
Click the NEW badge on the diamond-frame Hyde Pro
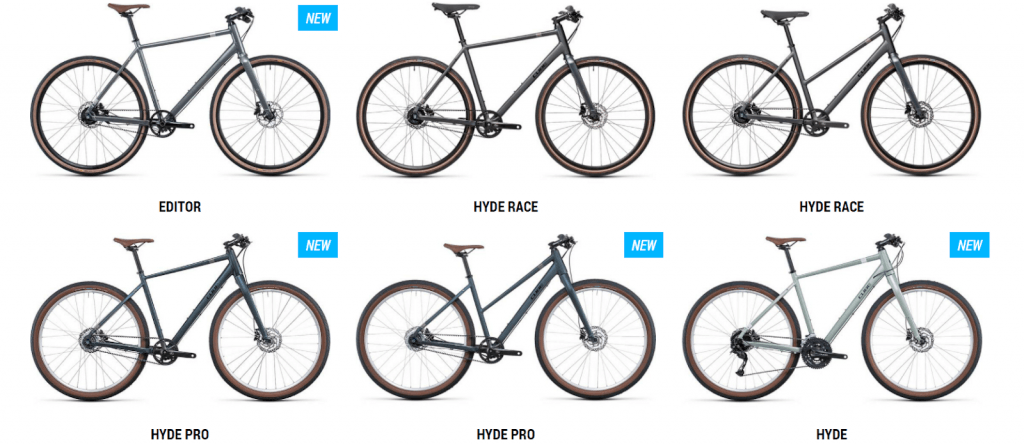tap(317, 245)
